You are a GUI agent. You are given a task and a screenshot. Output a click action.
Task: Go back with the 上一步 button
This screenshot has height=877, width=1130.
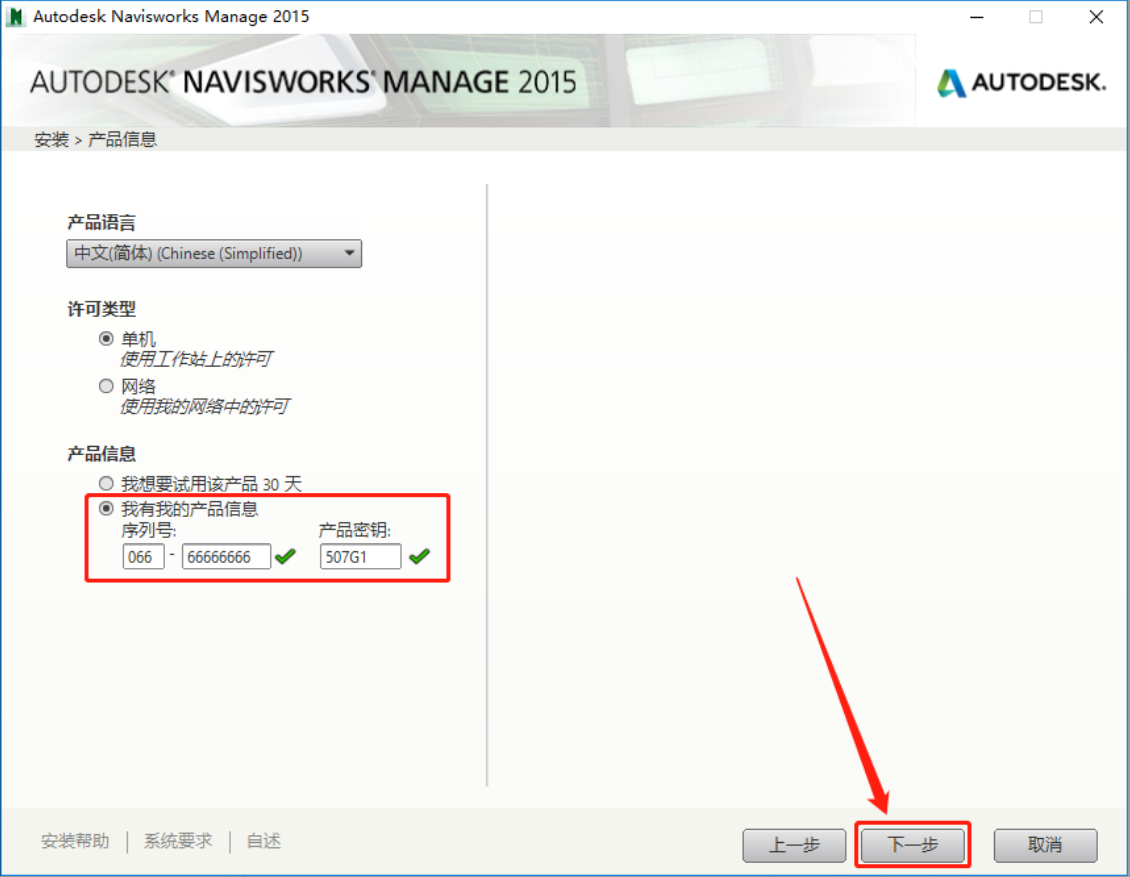[x=795, y=845]
